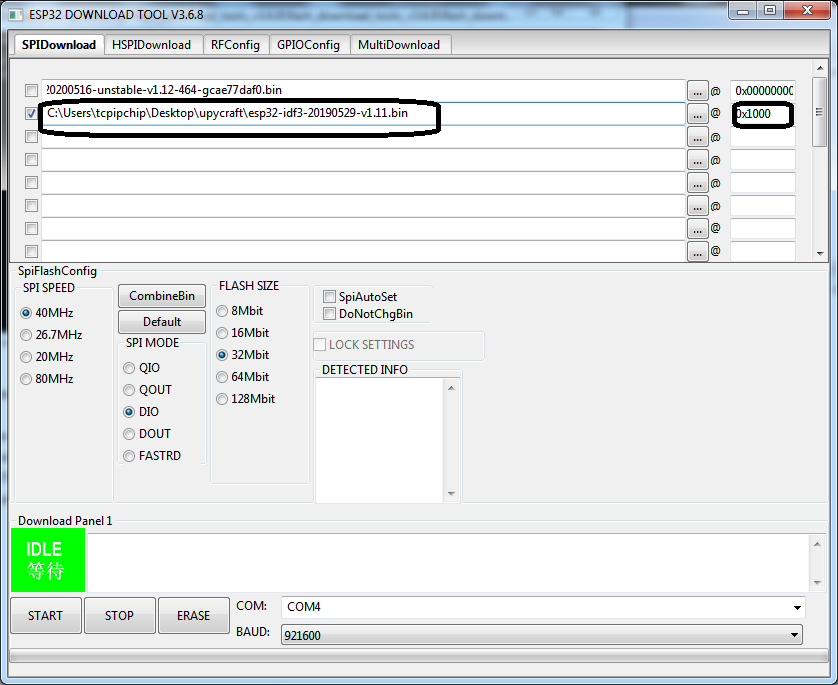
Task: Click the ERASE button
Action: (193, 616)
